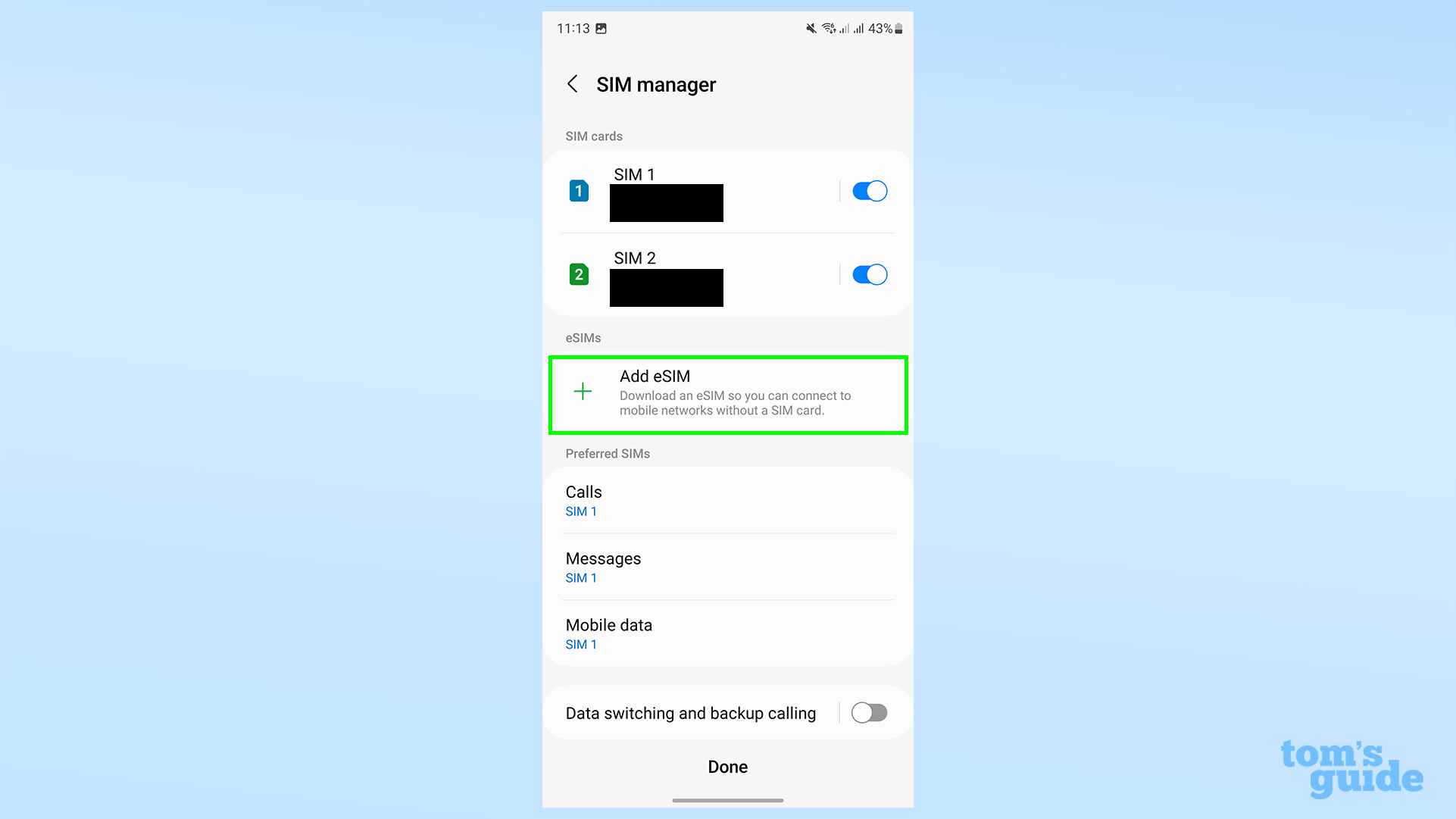The height and width of the screenshot is (819, 1456).
Task: Select SIM cards section menu item
Action: pyautogui.click(x=594, y=136)
